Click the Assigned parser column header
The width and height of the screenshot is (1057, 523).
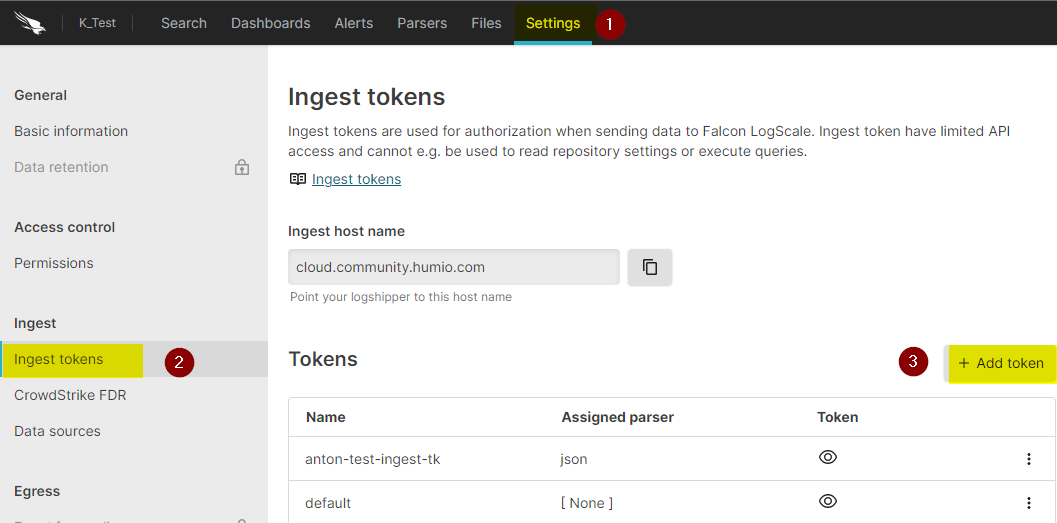pyautogui.click(x=617, y=417)
